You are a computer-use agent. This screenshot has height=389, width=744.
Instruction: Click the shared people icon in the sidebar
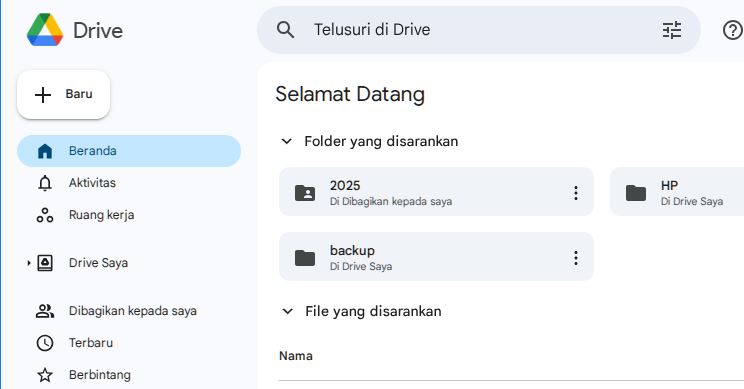point(45,311)
